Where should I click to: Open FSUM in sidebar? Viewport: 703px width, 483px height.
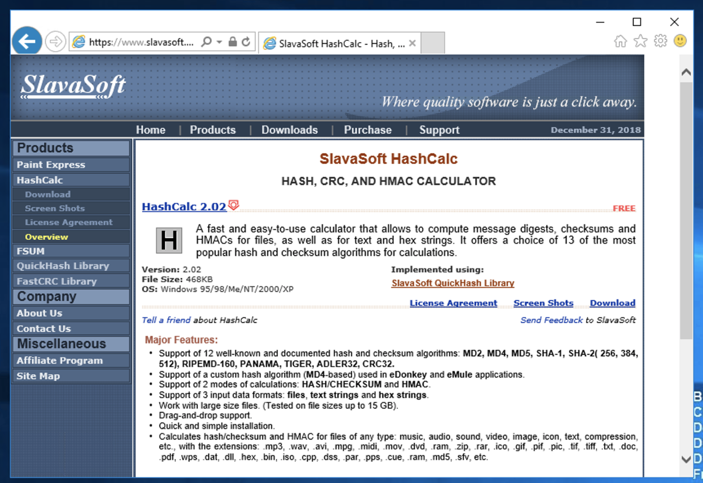tap(71, 251)
